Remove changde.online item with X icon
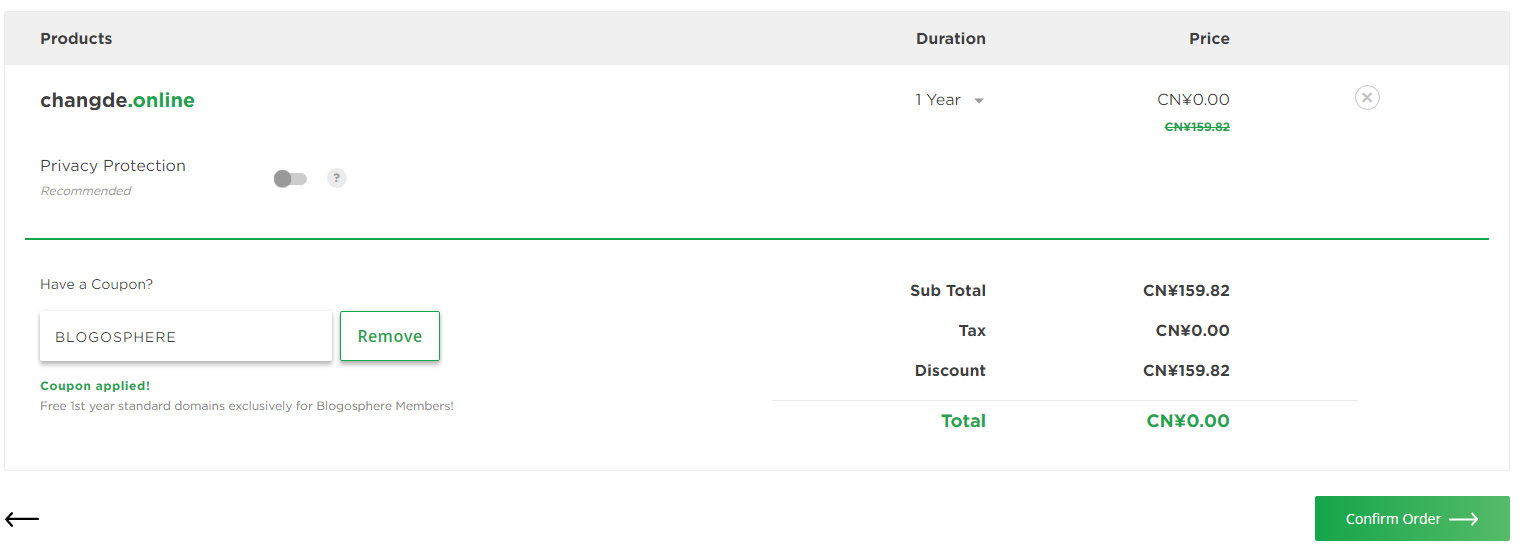The height and width of the screenshot is (545, 1528). [1367, 97]
